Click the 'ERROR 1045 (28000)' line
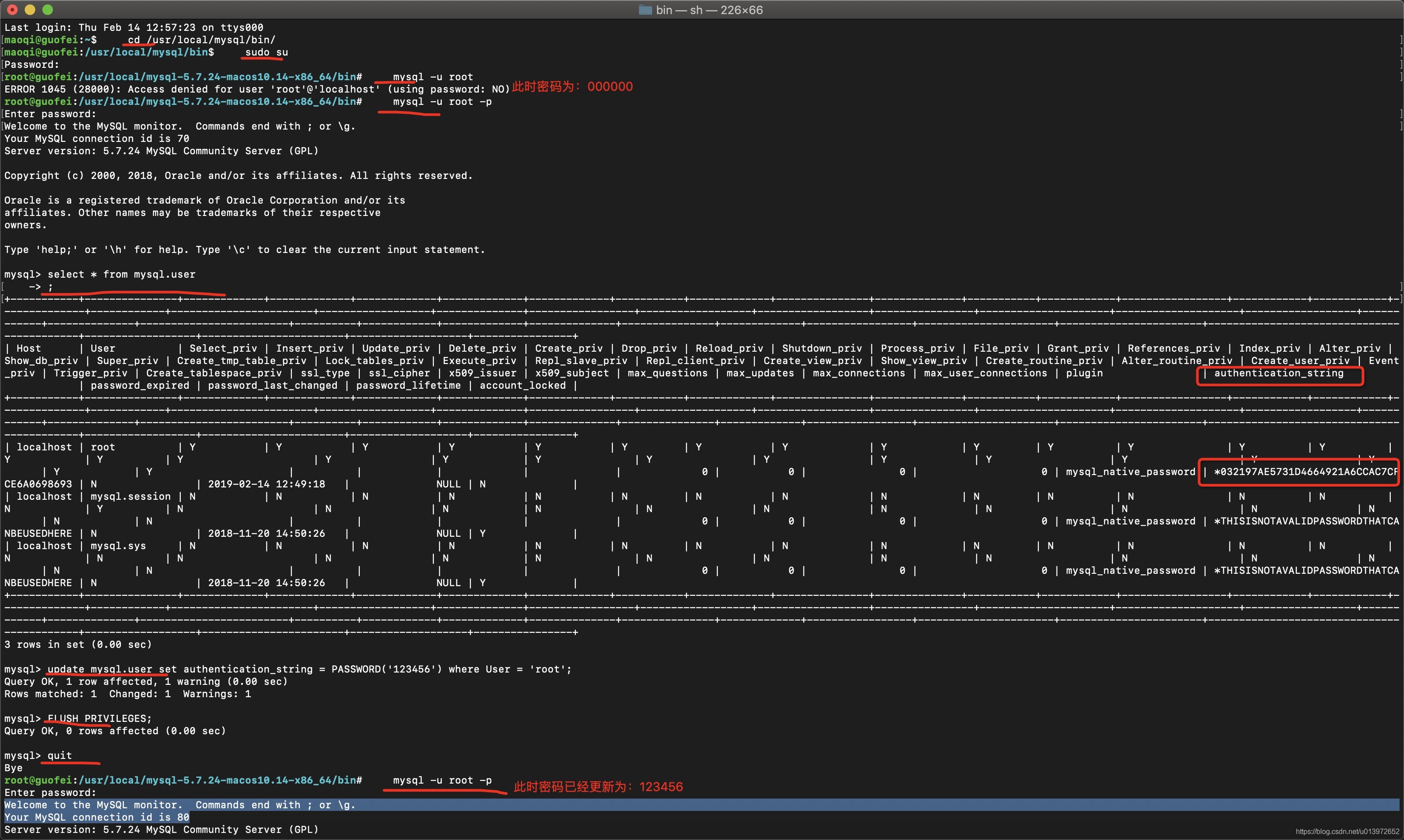Image resolution: width=1404 pixels, height=840 pixels. point(257,89)
